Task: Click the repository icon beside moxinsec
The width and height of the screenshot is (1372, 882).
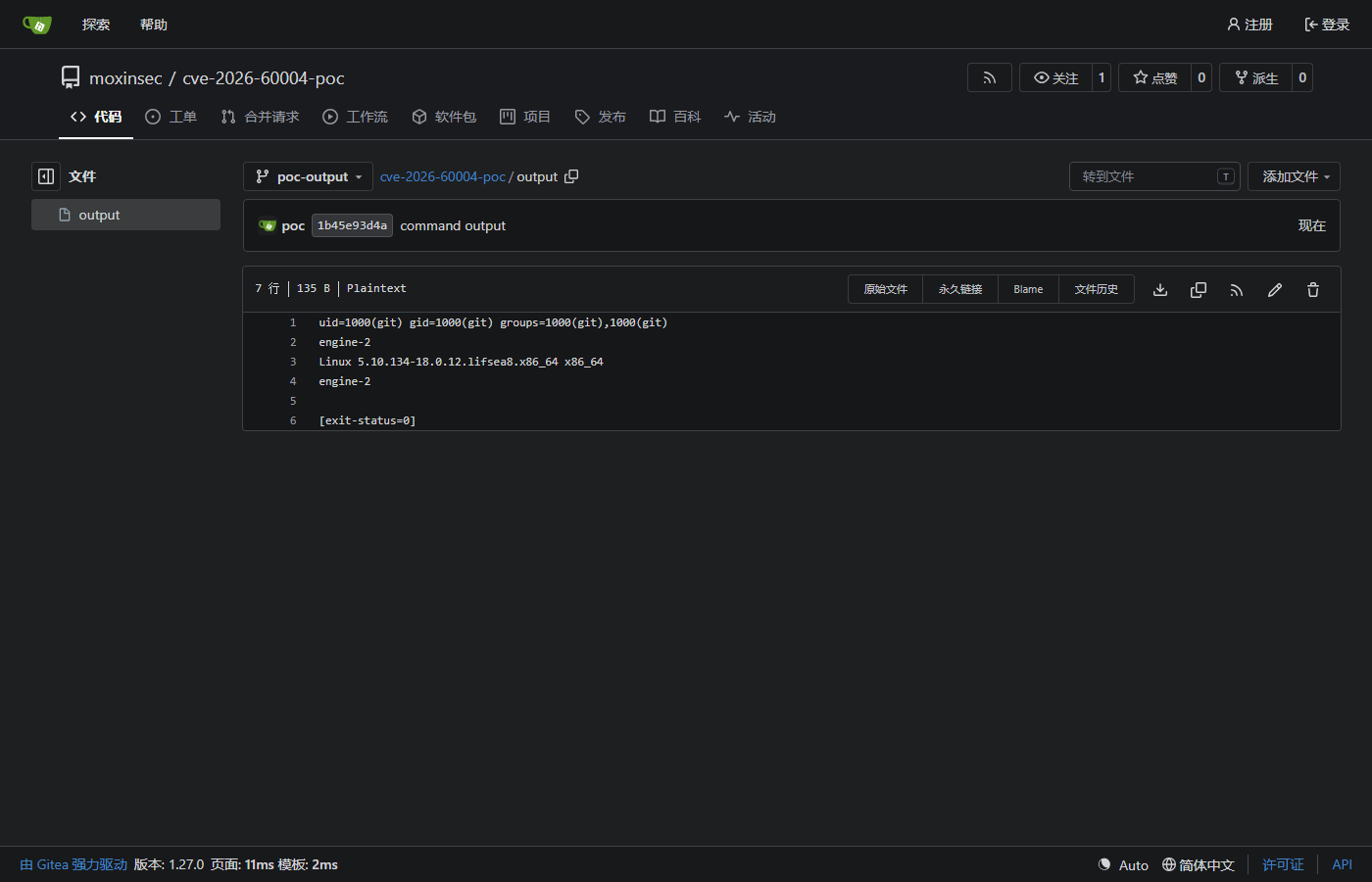Action: pos(71,77)
